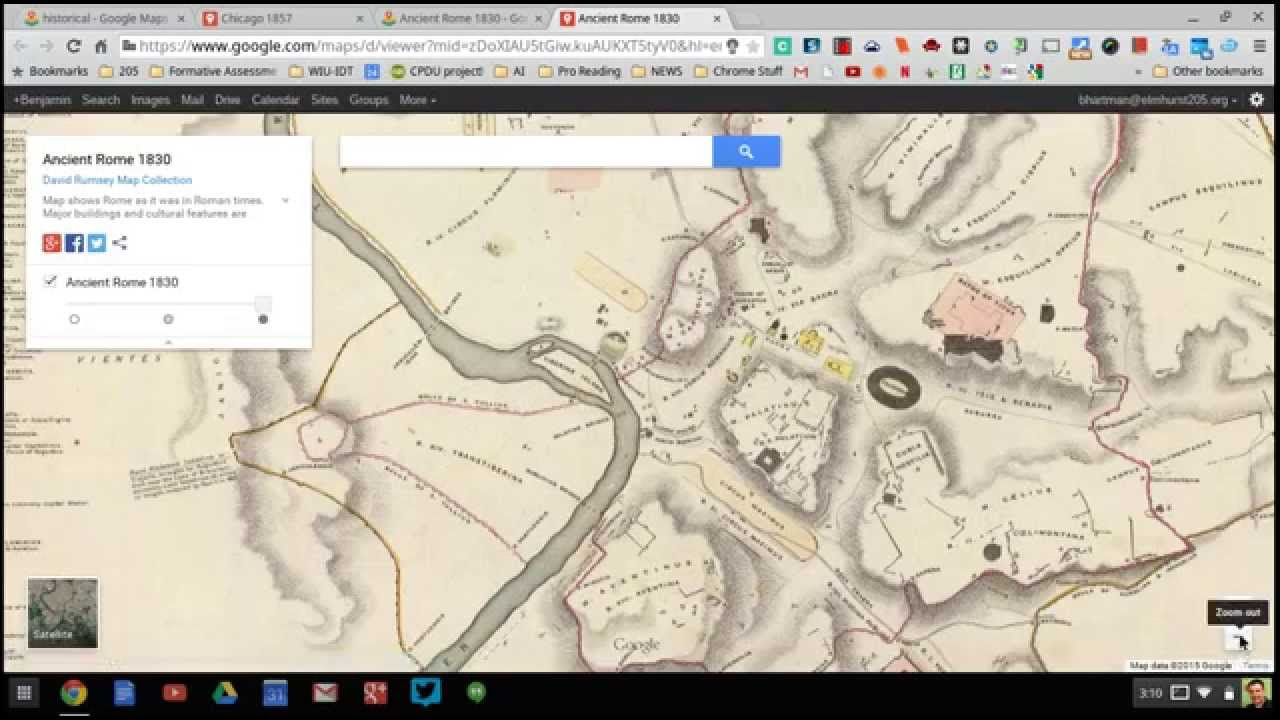
Task: Set layer opacity to full dot
Action: pyautogui.click(x=263, y=319)
